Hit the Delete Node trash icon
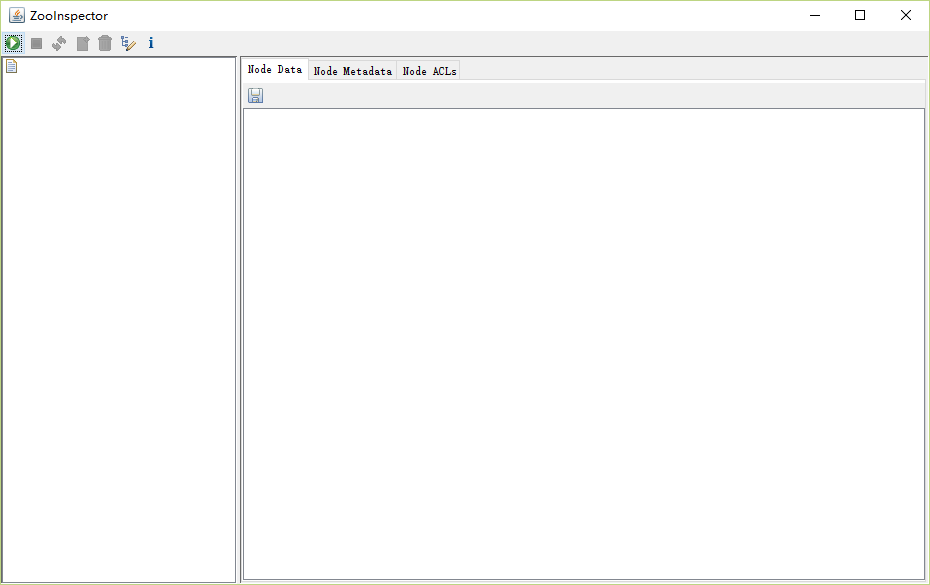930x585 pixels. (105, 43)
